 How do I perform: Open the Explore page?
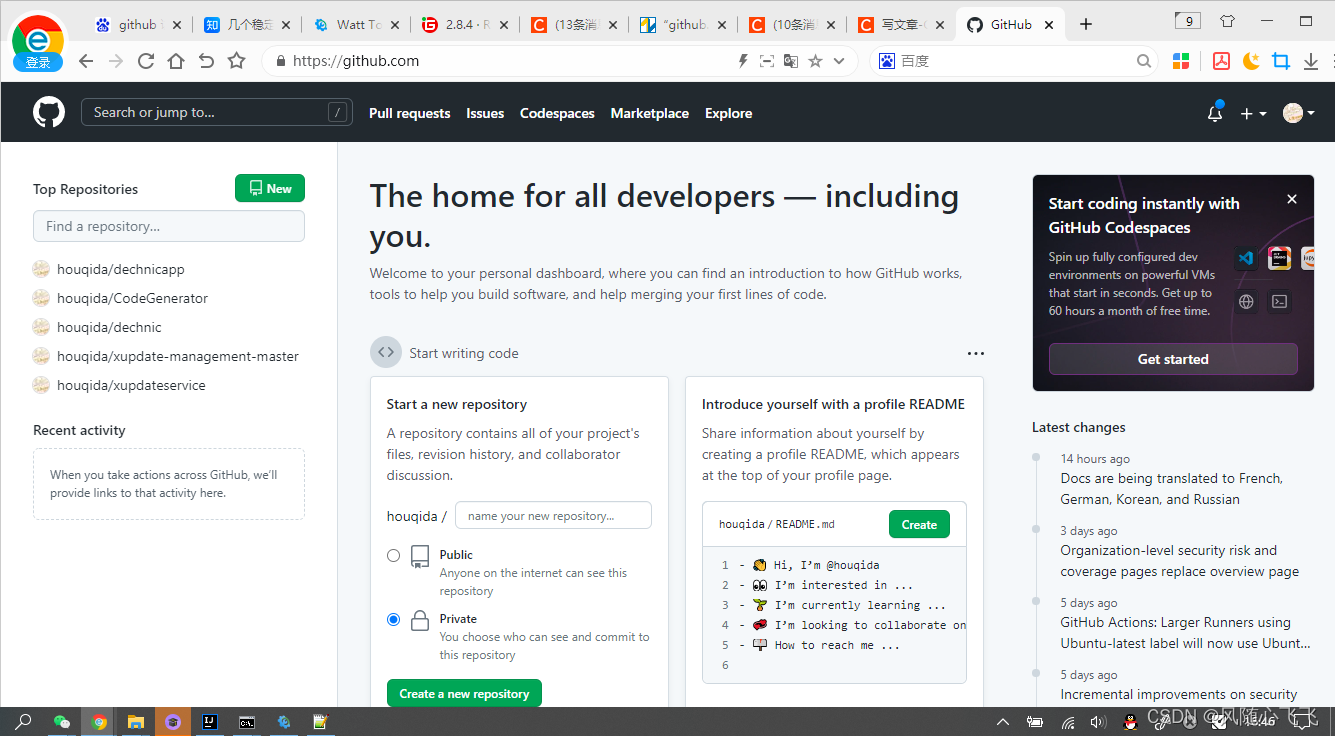click(x=728, y=113)
